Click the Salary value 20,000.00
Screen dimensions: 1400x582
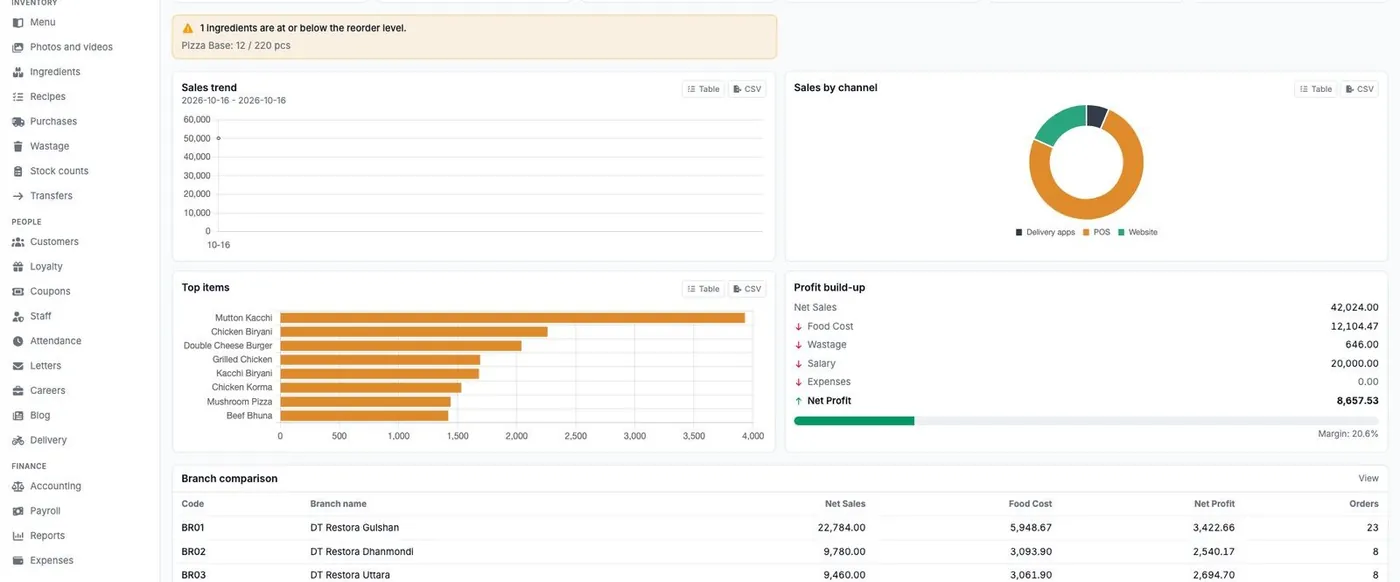pyautogui.click(x=1354, y=364)
